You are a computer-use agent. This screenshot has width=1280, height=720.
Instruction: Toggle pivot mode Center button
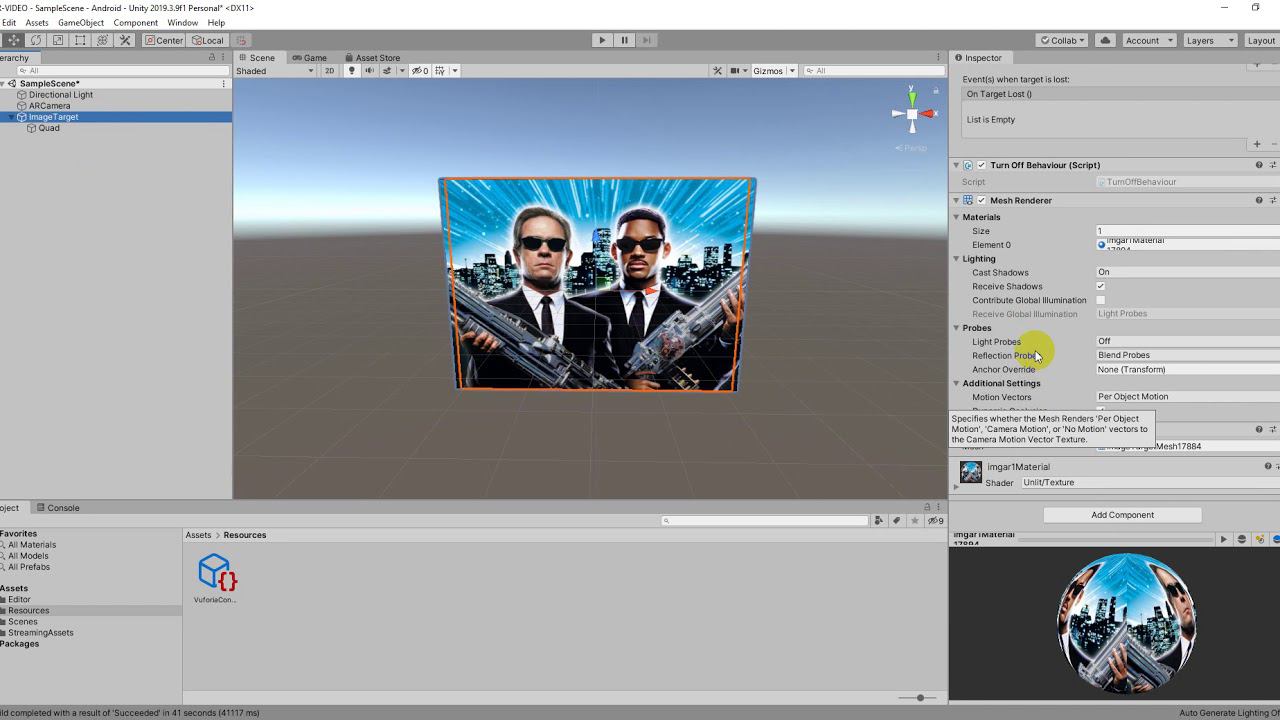click(163, 40)
